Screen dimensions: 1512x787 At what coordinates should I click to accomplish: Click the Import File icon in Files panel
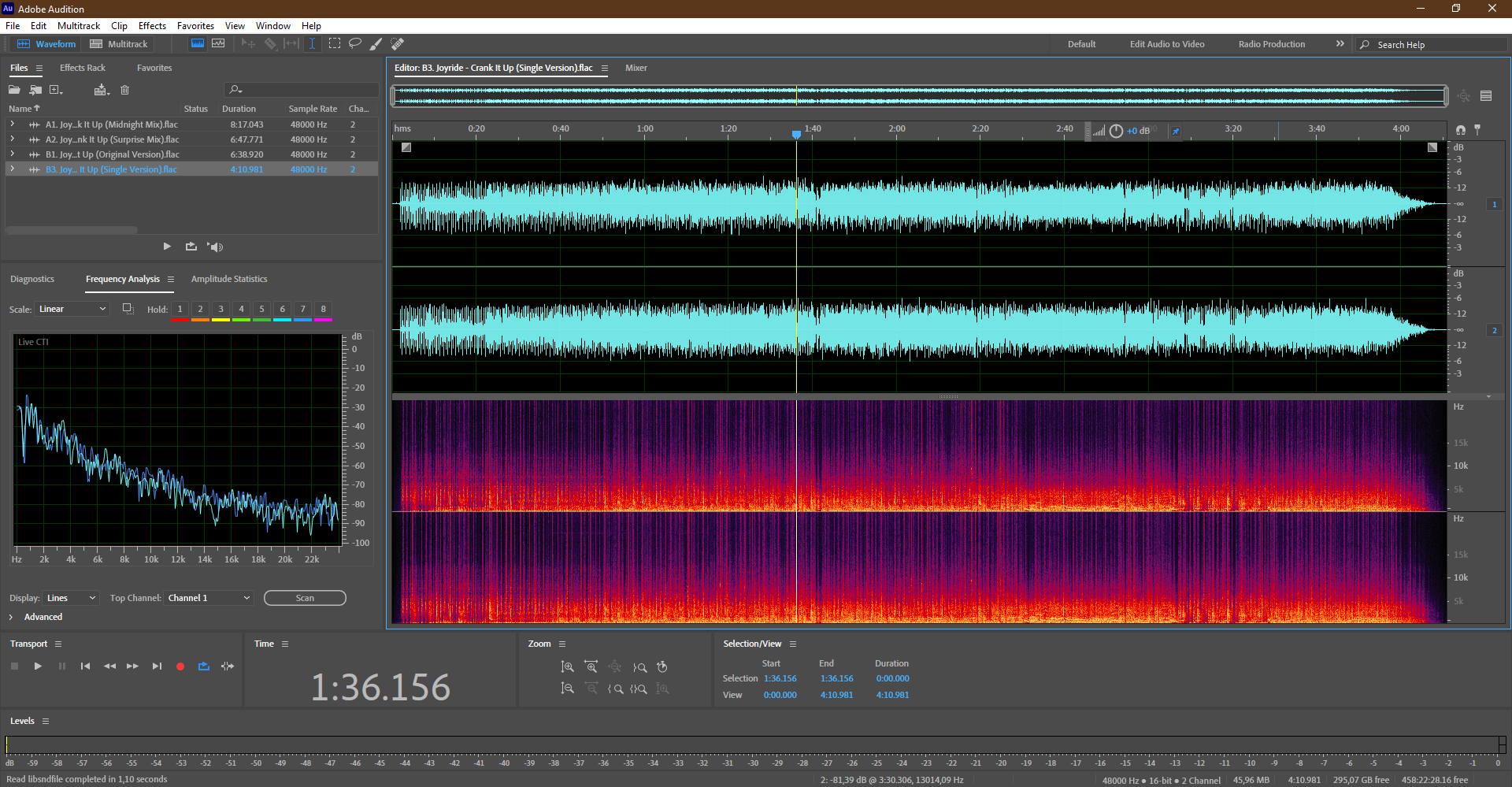(x=35, y=90)
